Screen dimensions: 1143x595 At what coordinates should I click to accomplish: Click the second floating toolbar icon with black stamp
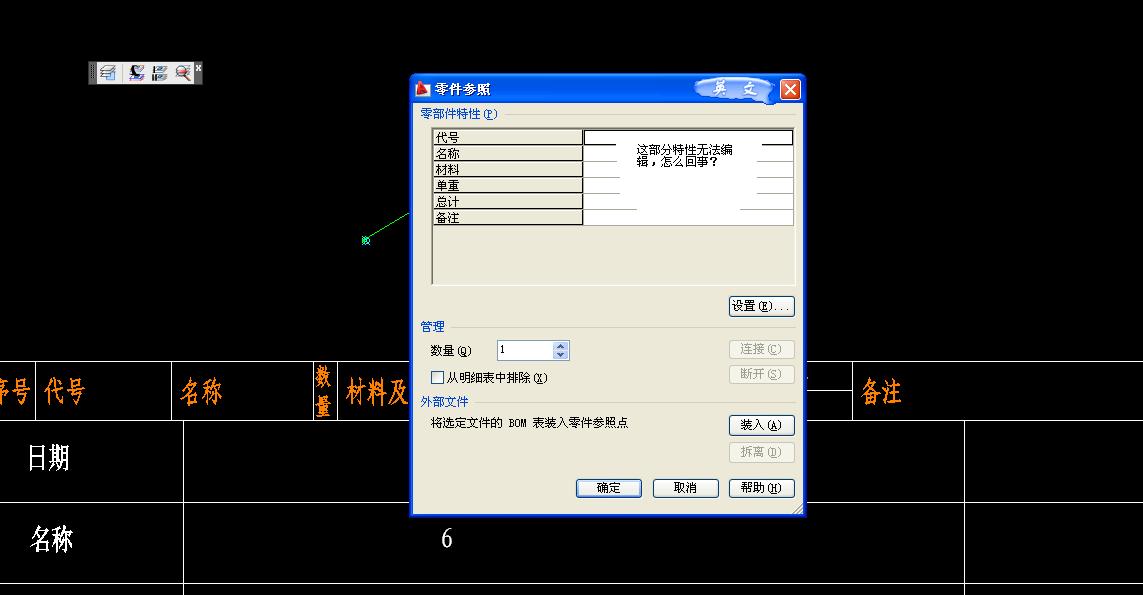pos(136,73)
